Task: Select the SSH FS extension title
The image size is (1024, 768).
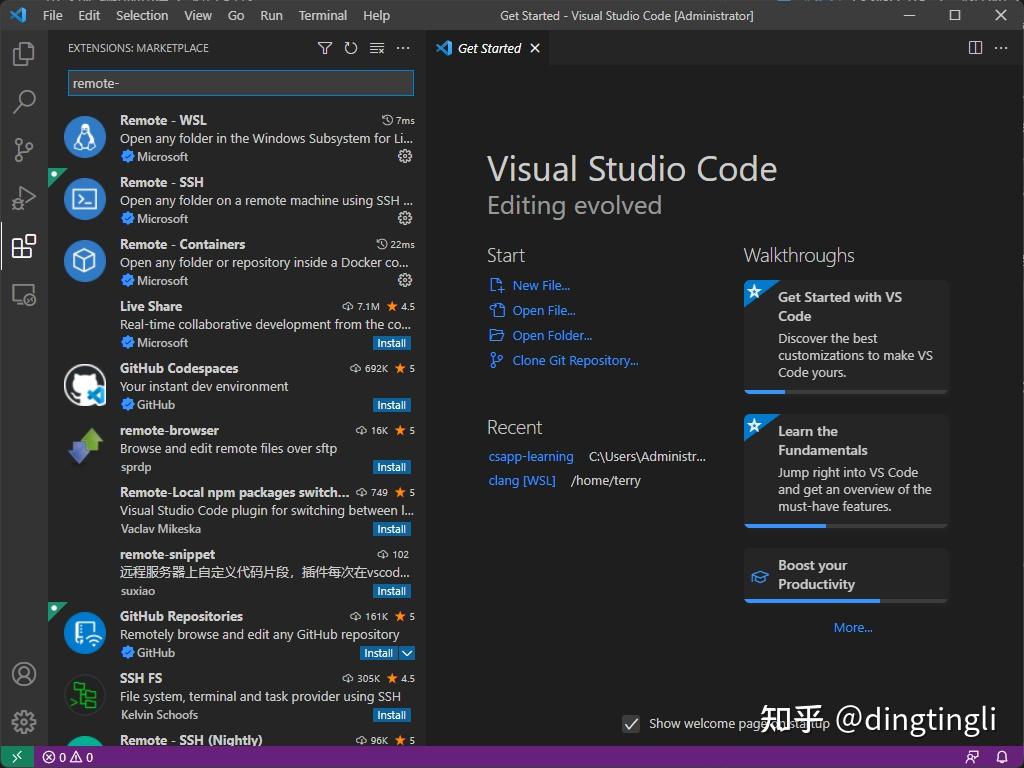Action: tap(140, 678)
